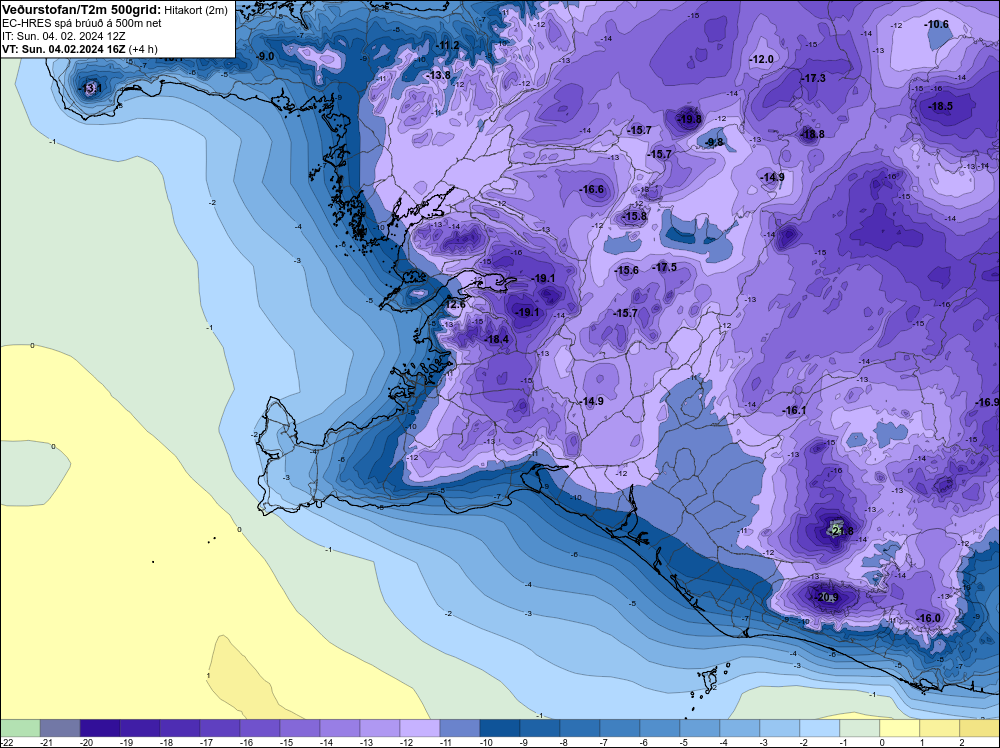
Task: Click the -16.9 value at the map edge
Action: pos(987,402)
